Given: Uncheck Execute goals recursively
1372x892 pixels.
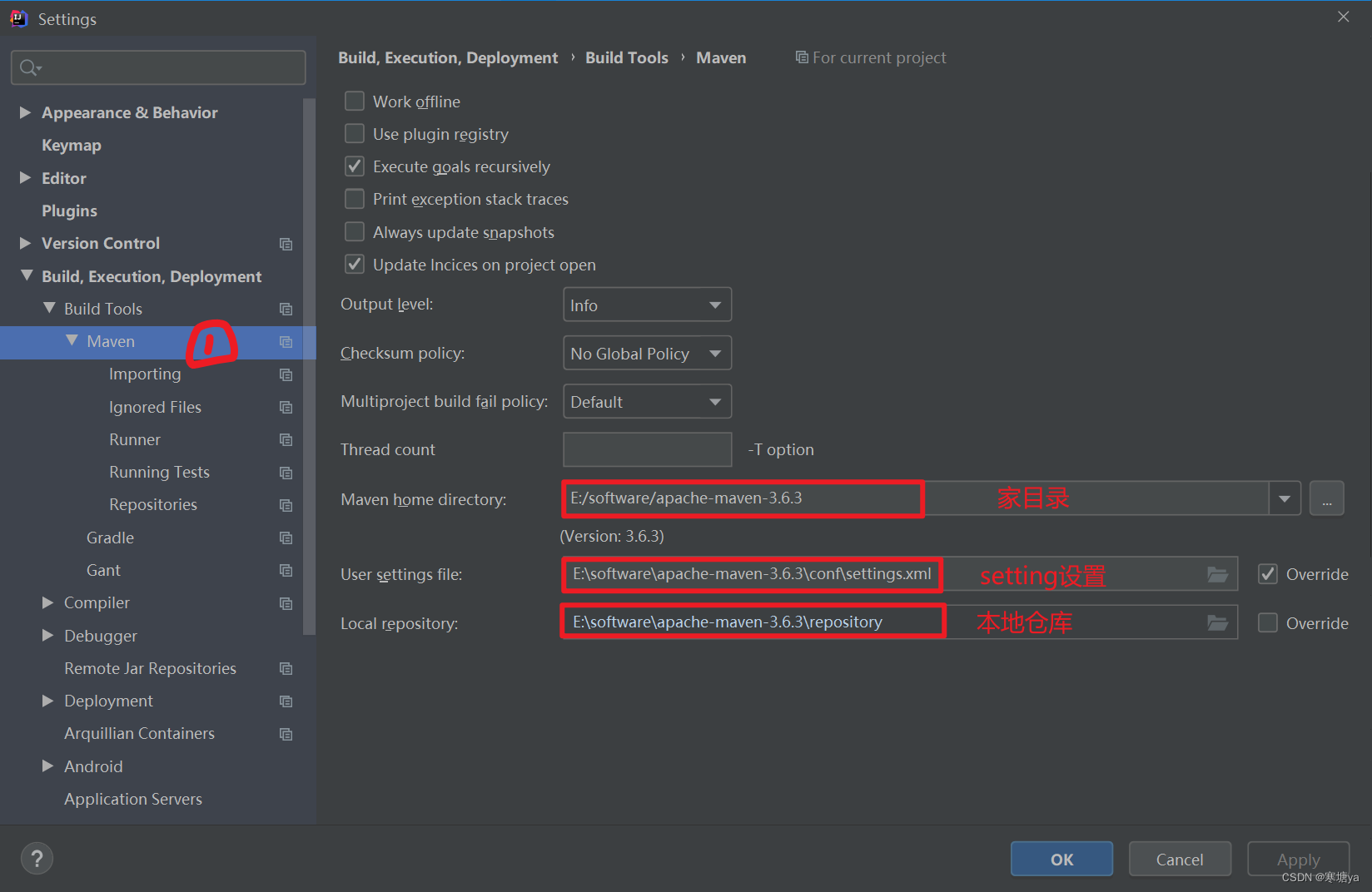Looking at the screenshot, I should pyautogui.click(x=355, y=166).
